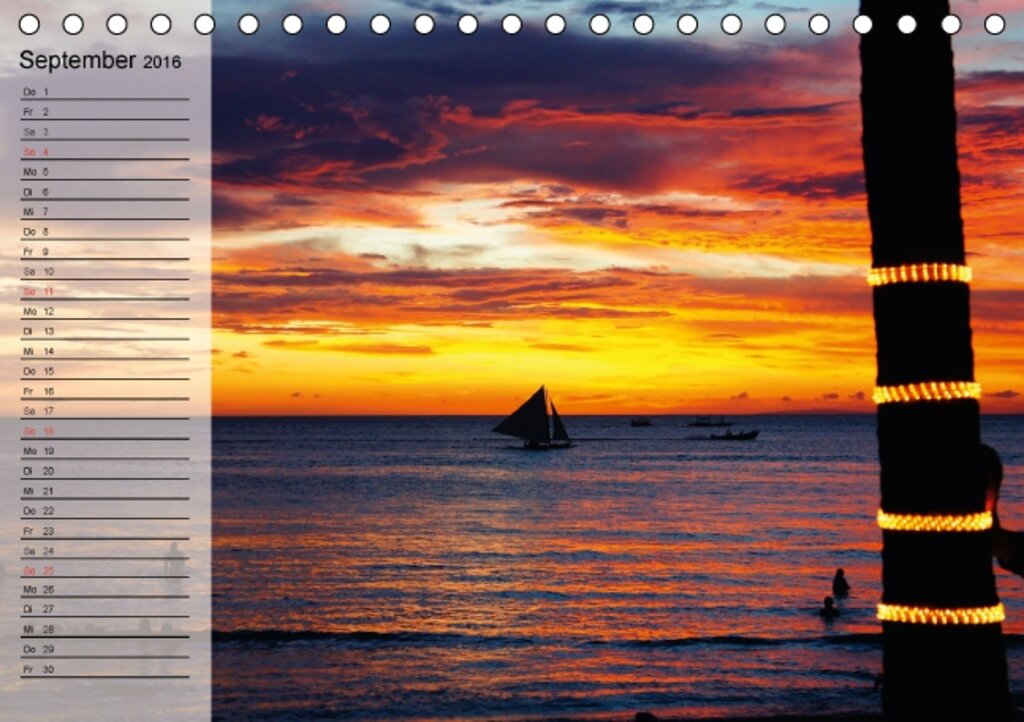
Task: Select the 'Sa 24' calendar row
Action: tap(104, 550)
